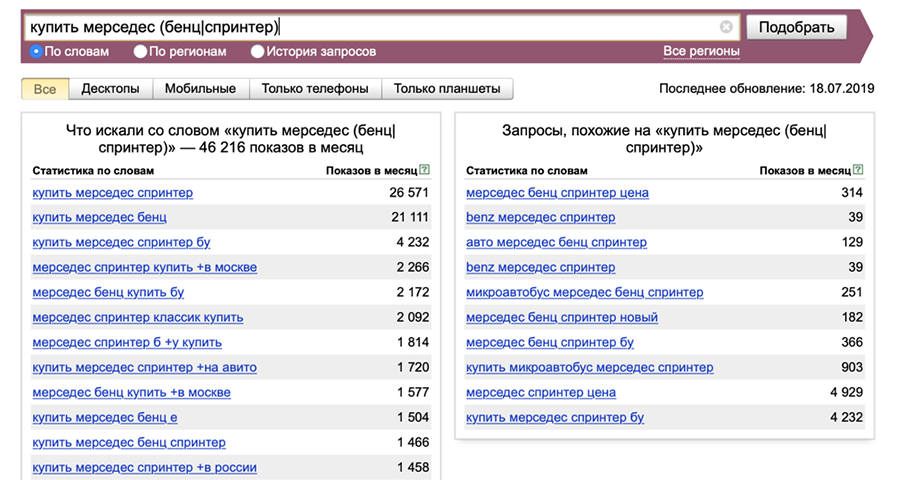Select the 'По словам' radio button
The width and height of the screenshot is (900, 480).
pyautogui.click(x=36, y=52)
